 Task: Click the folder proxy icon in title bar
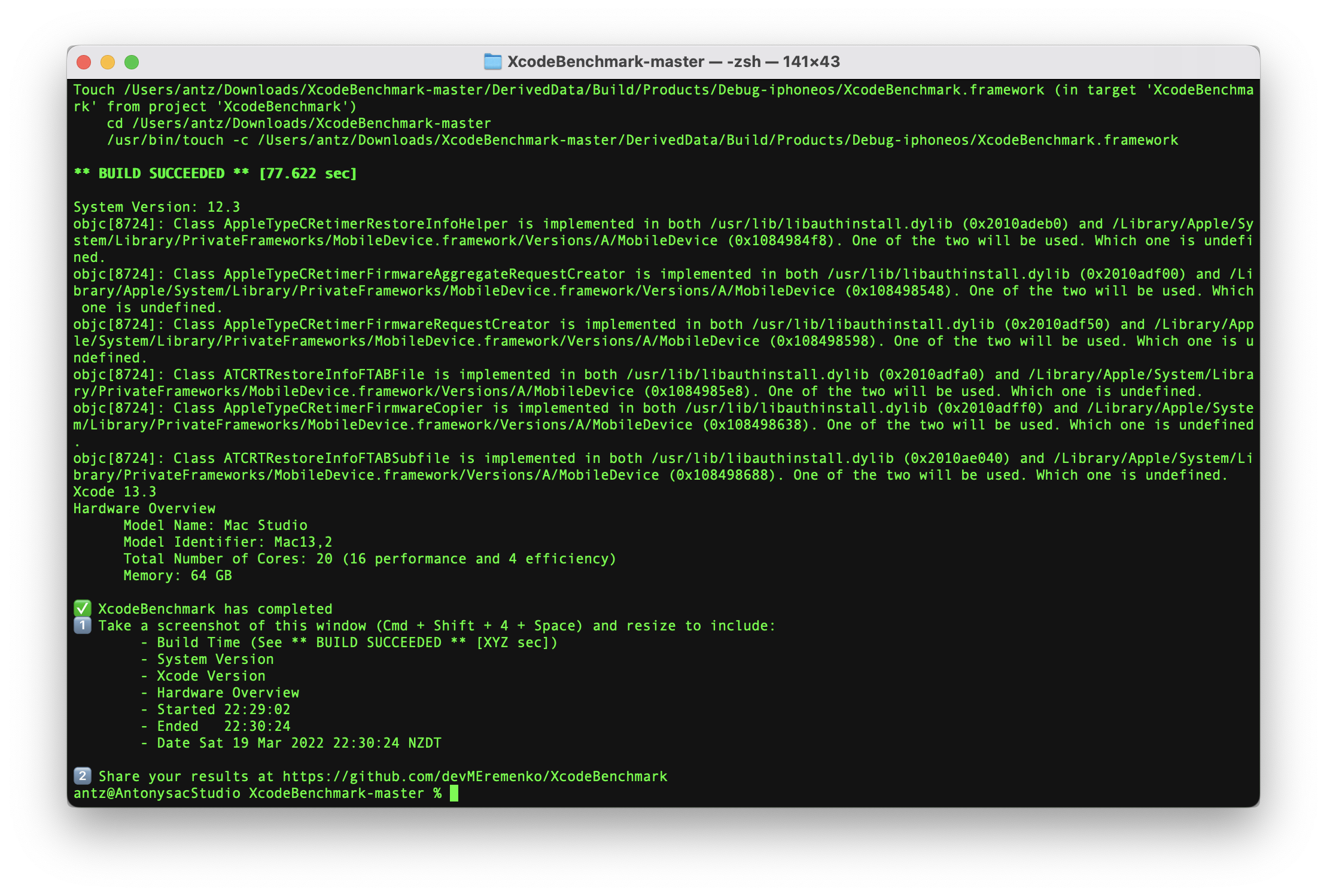[x=492, y=62]
